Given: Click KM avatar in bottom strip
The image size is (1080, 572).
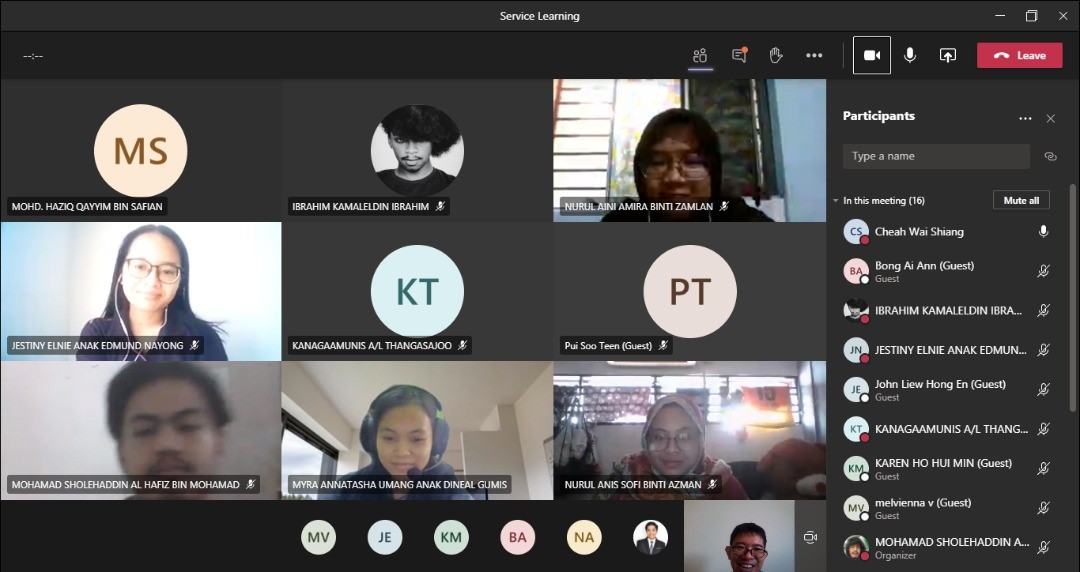Looking at the screenshot, I should [451, 538].
